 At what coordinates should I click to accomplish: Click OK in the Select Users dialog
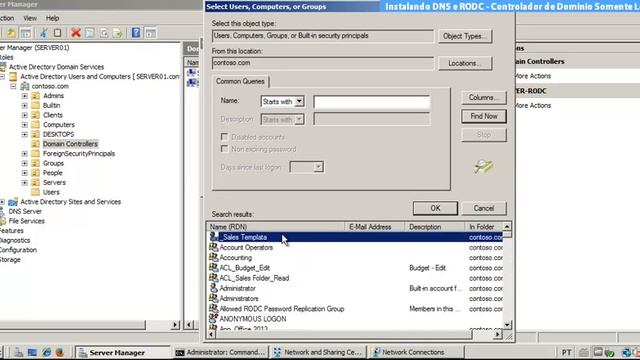[x=435, y=208]
